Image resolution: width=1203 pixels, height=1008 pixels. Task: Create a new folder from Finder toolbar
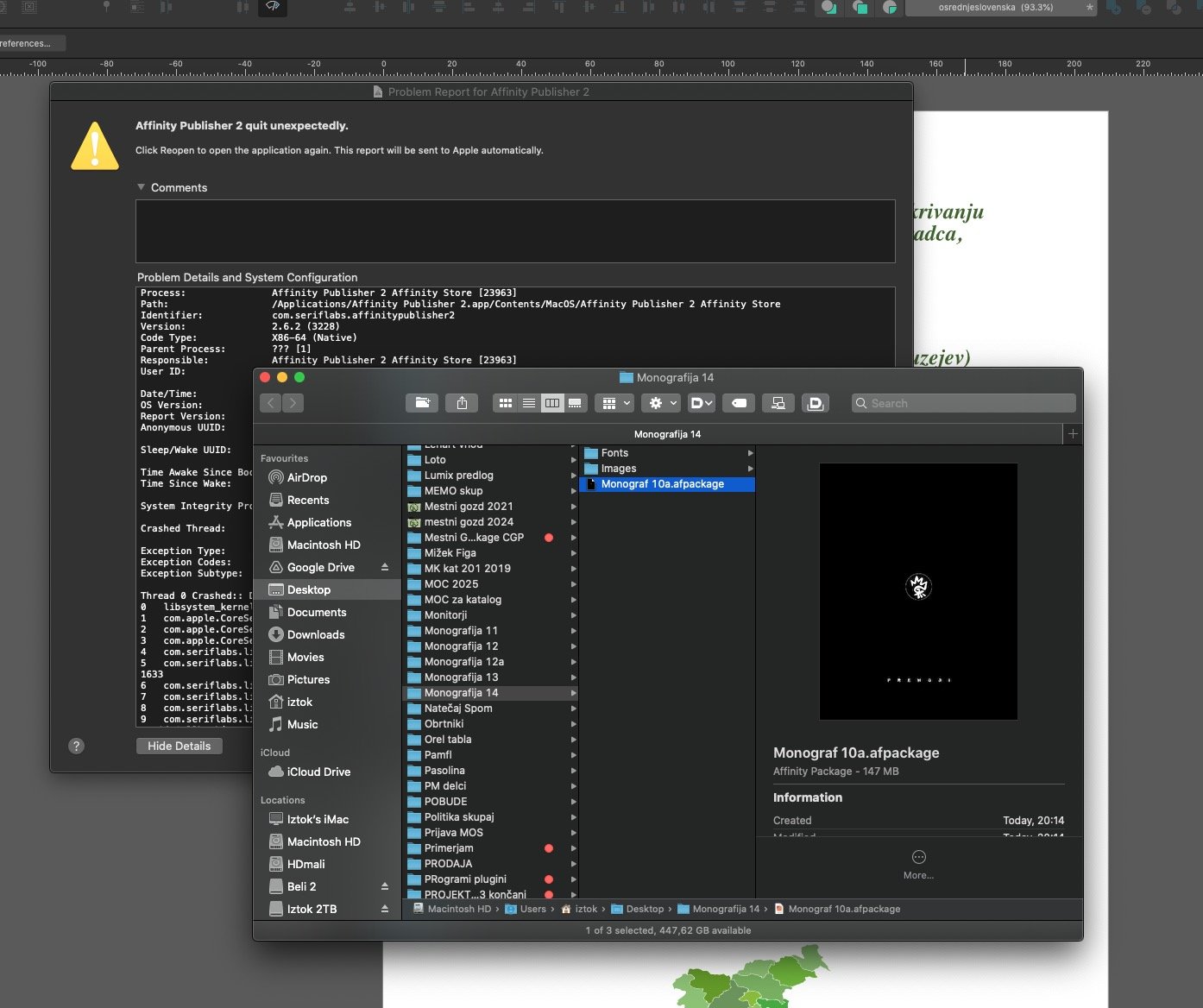coord(422,403)
